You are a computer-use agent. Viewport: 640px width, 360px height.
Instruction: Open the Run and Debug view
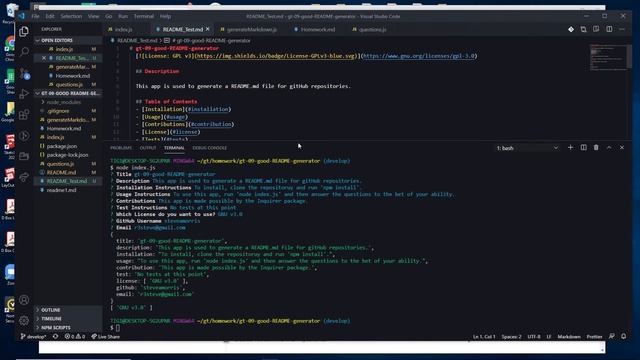pos(24,94)
